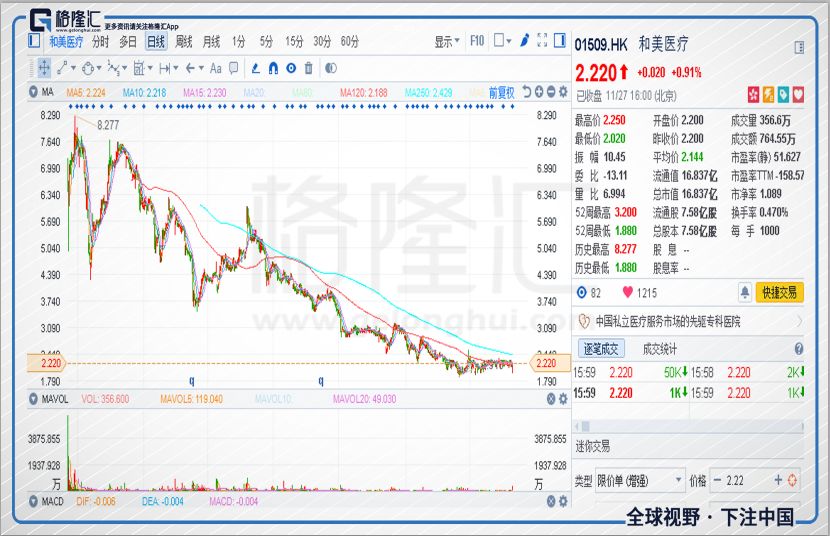Switch to 多日 multi-day chart
This screenshot has width=830, height=536.
tap(128, 41)
